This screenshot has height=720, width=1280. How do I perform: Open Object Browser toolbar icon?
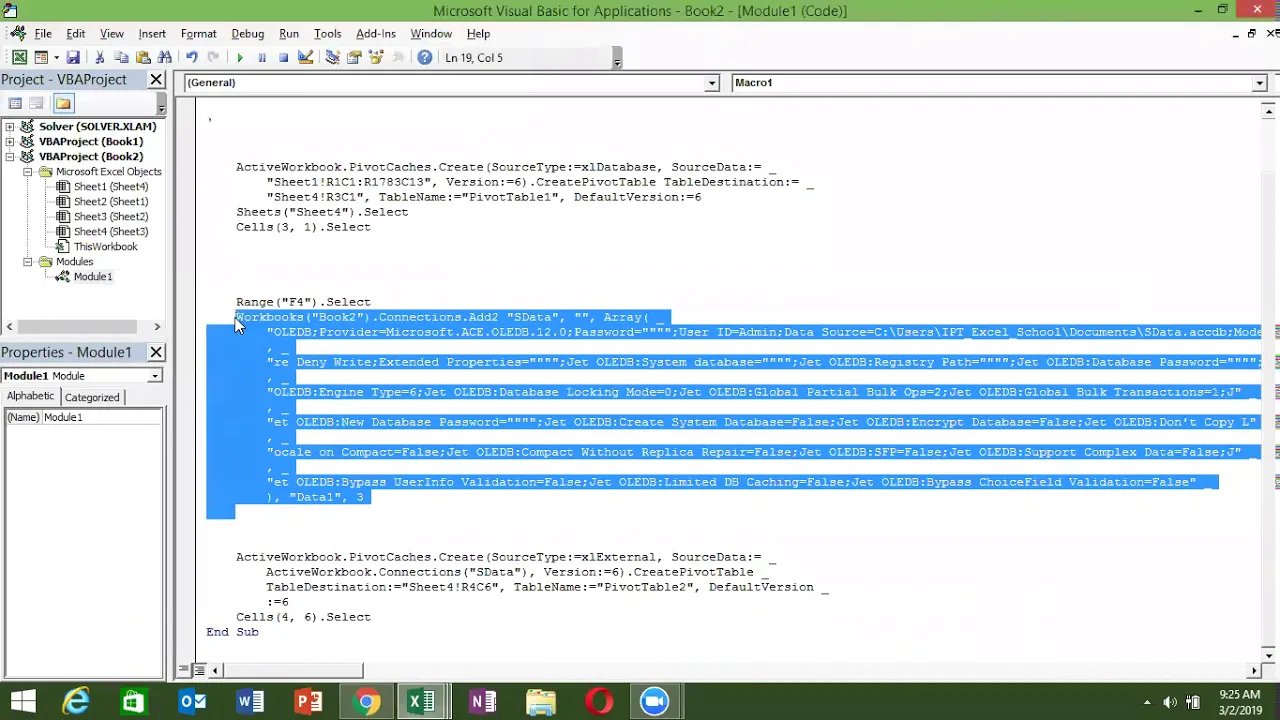pos(376,58)
